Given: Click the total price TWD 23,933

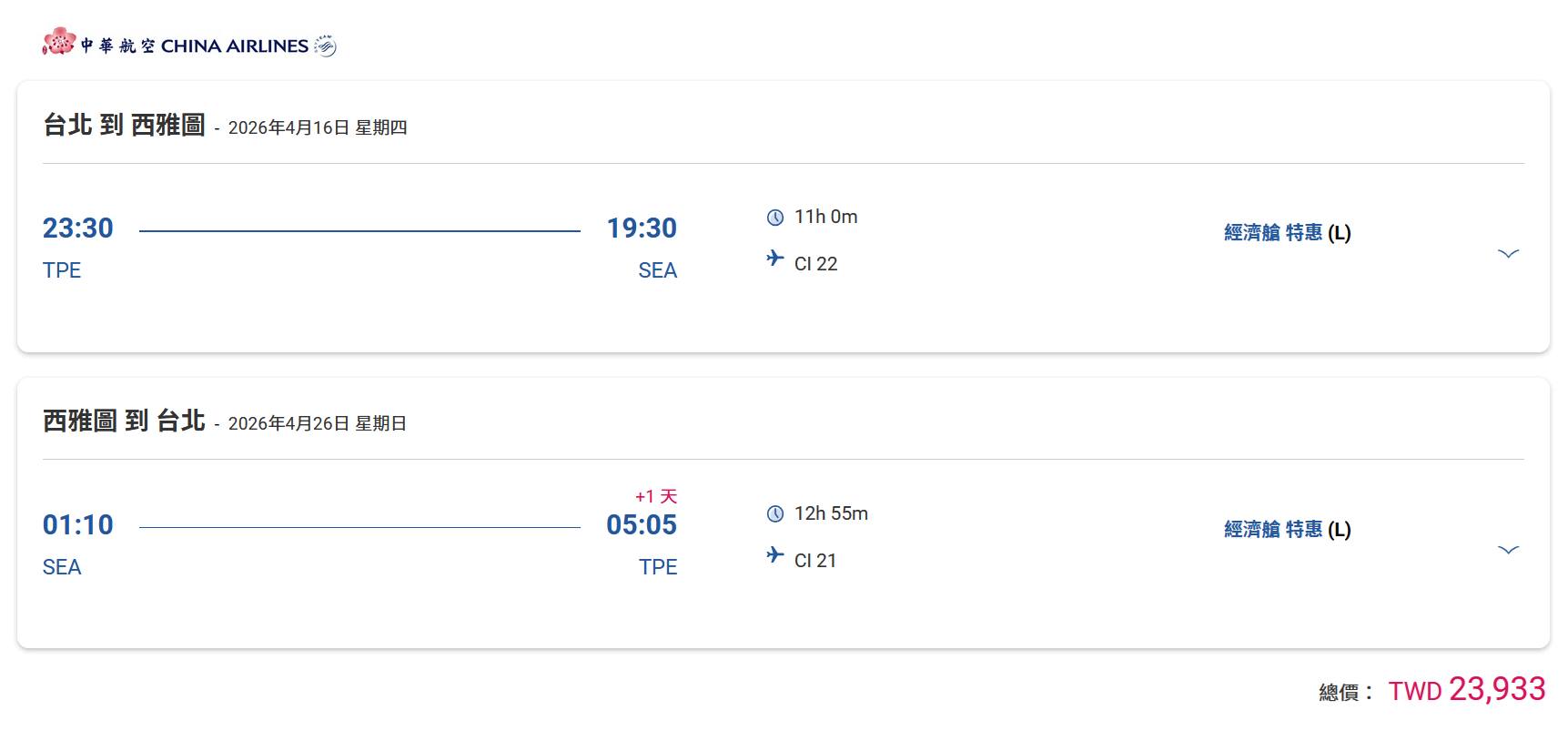Looking at the screenshot, I should pyautogui.click(x=1466, y=690).
